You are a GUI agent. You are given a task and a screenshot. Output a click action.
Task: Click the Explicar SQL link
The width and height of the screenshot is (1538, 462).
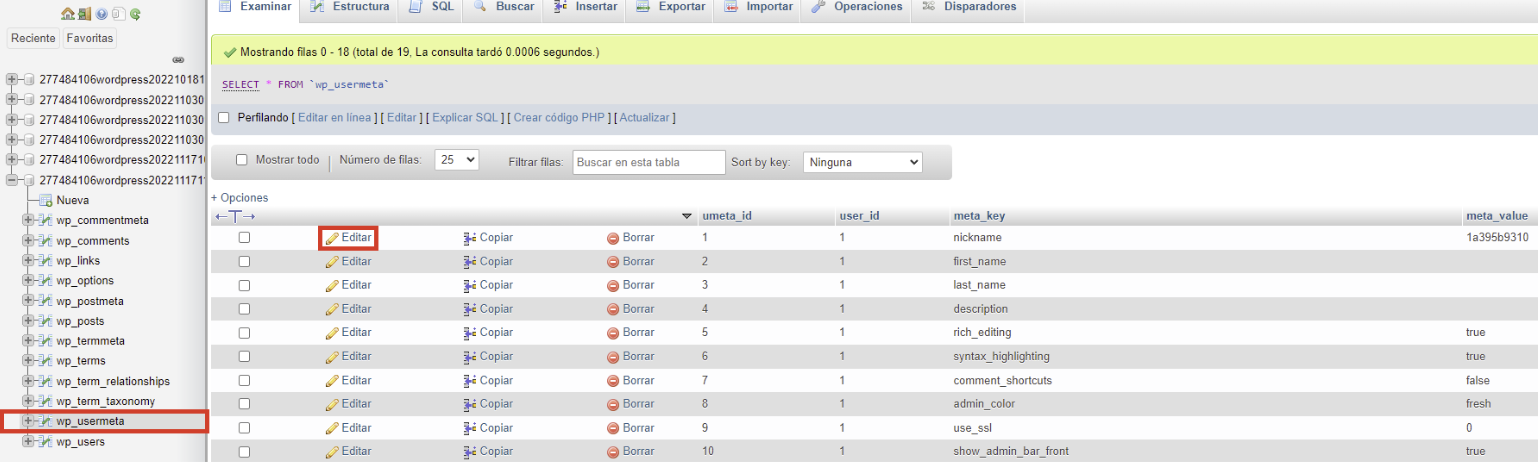[x=465, y=118]
